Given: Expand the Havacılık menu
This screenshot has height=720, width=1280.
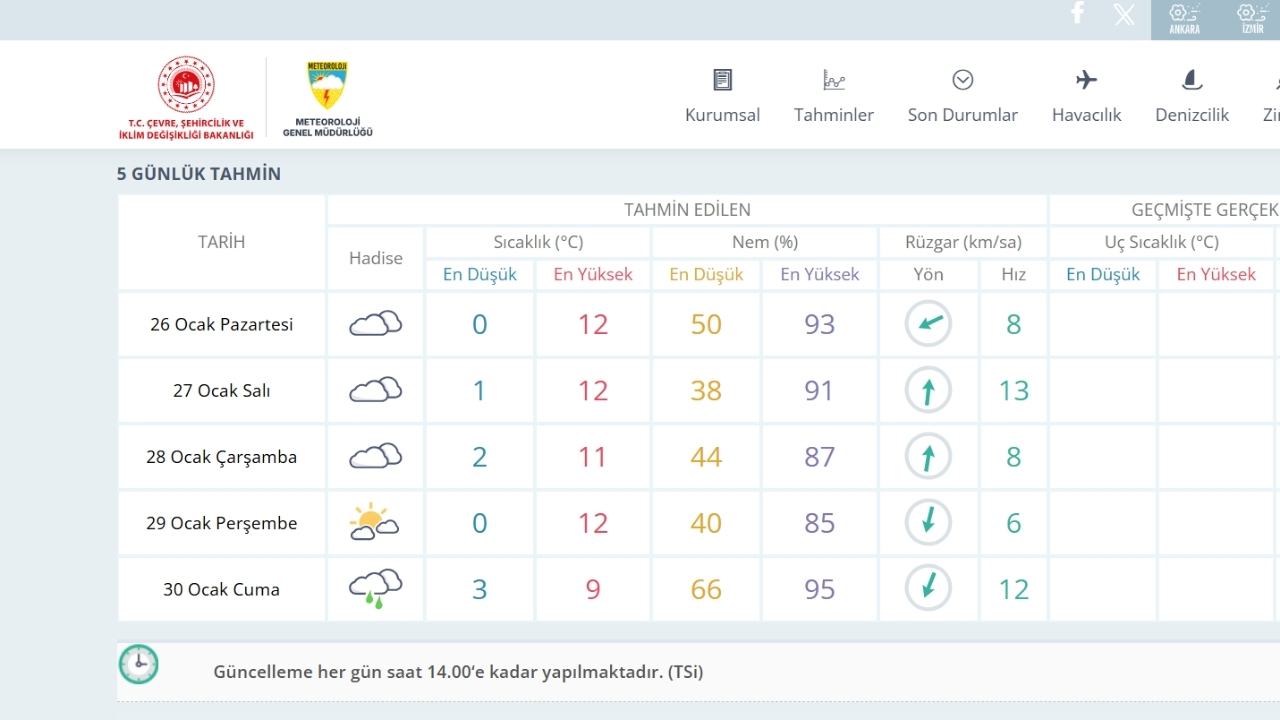Looking at the screenshot, I should (1086, 97).
